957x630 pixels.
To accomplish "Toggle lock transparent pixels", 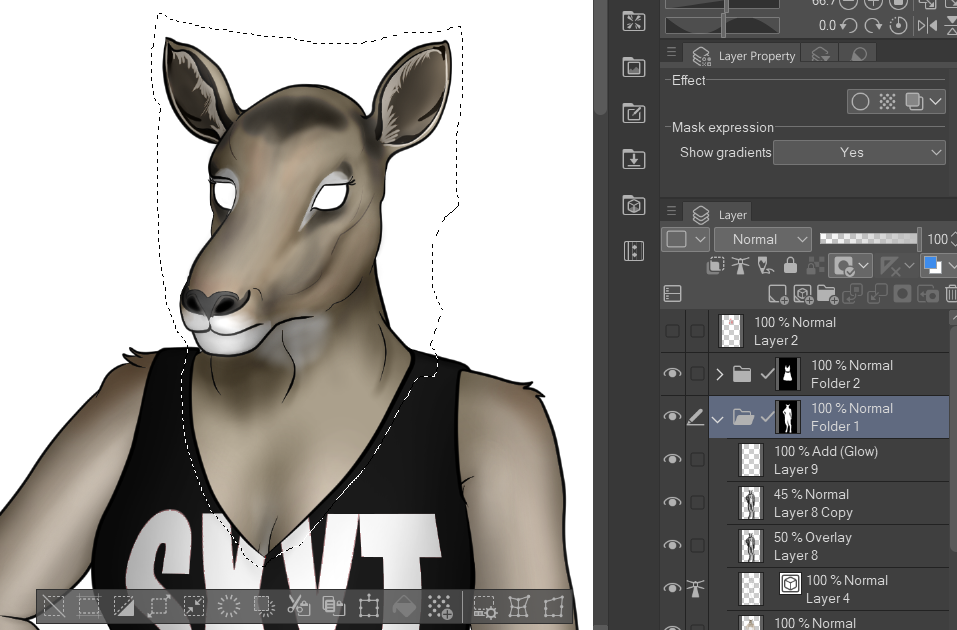I will 815,266.
